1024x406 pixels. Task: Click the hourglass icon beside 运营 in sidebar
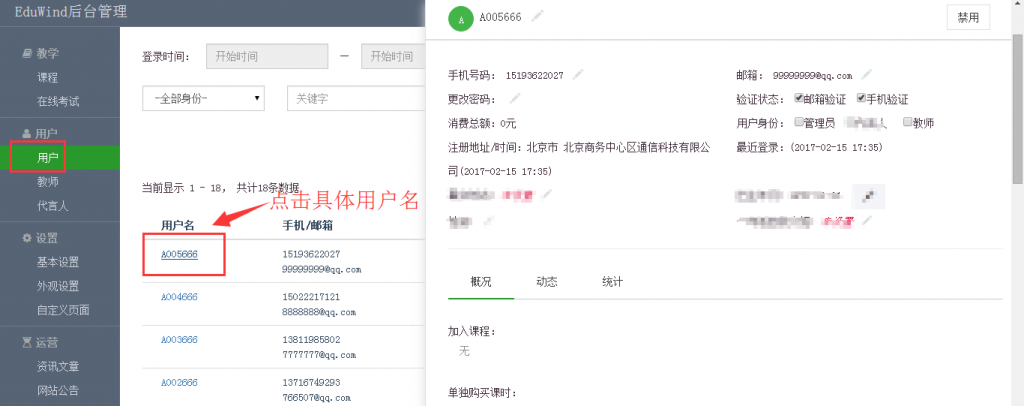[x=26, y=342]
